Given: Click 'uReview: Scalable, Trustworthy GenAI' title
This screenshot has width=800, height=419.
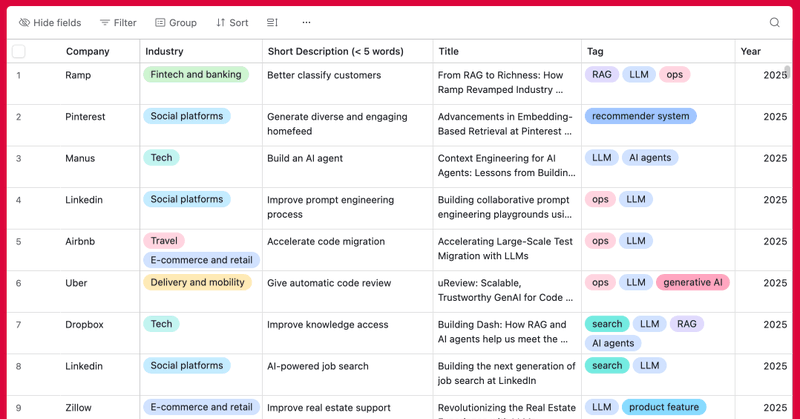Looking at the screenshot, I should coord(507,291).
